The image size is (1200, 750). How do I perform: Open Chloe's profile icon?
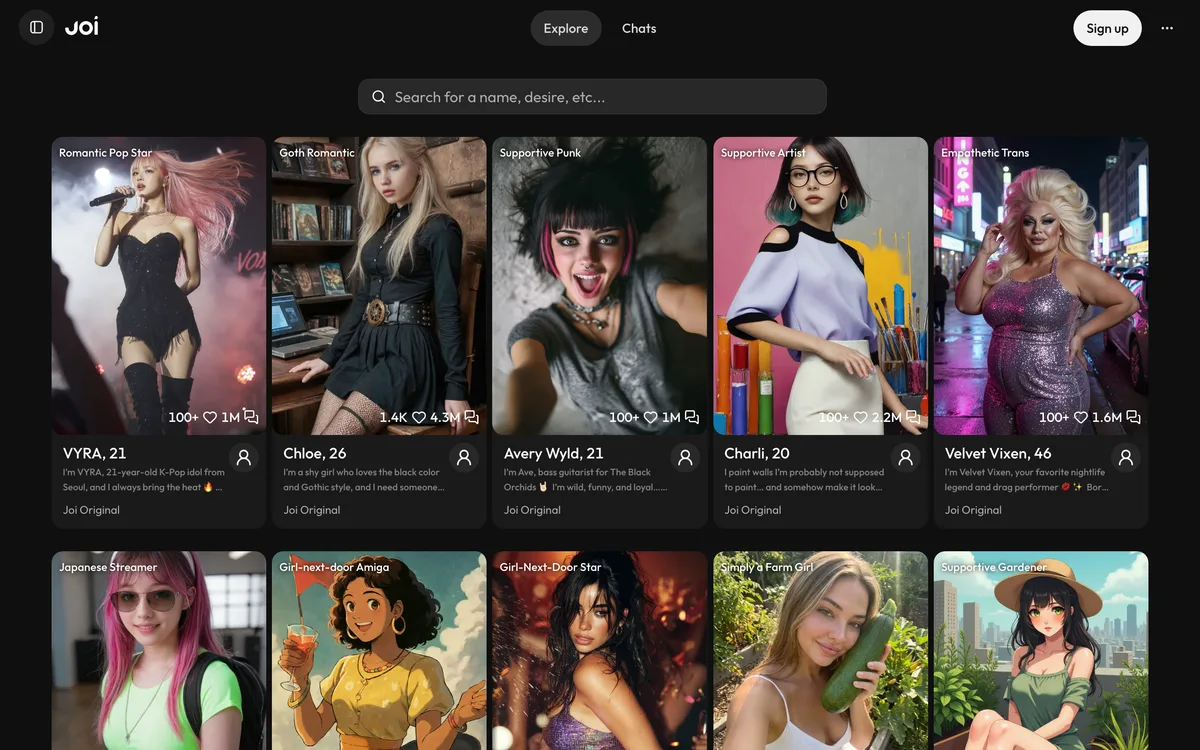point(464,457)
